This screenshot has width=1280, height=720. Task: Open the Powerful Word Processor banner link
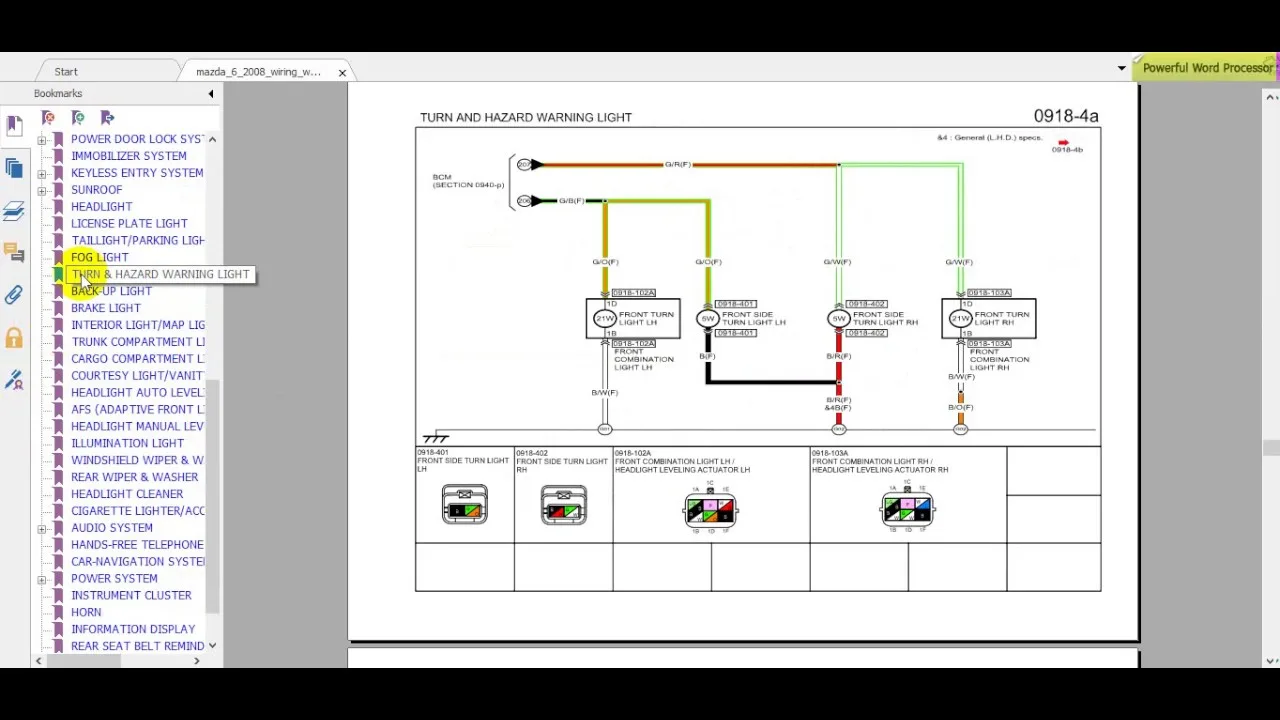[x=1208, y=68]
